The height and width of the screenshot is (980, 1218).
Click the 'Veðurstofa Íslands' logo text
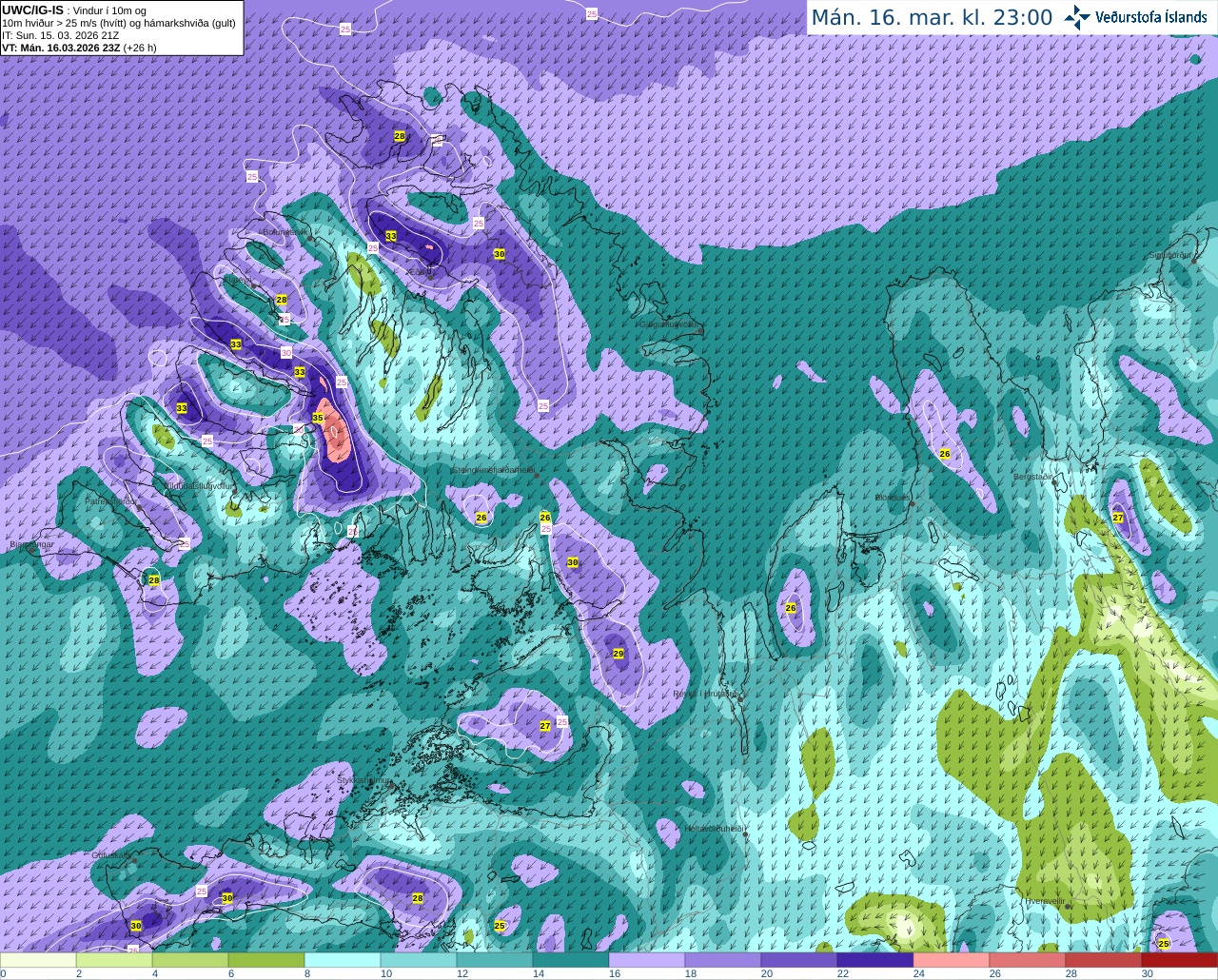pos(1151,17)
